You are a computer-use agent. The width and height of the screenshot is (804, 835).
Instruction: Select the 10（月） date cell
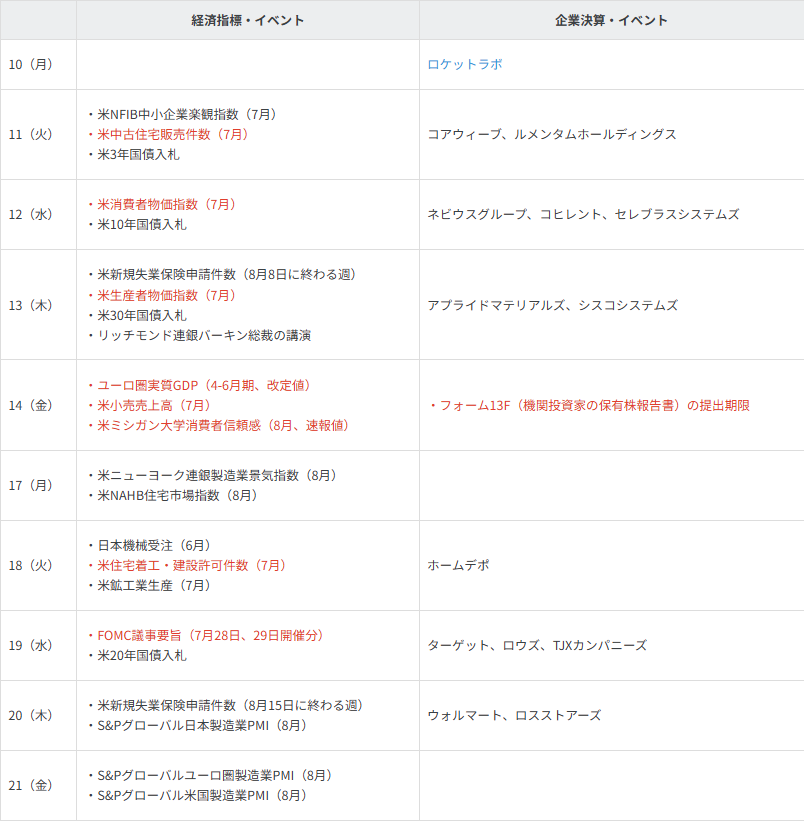[x=38, y=64]
